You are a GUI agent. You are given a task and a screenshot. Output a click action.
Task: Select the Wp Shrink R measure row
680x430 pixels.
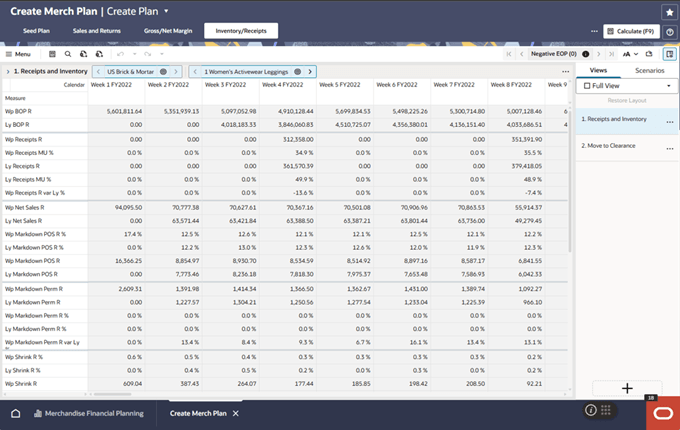click(45, 384)
